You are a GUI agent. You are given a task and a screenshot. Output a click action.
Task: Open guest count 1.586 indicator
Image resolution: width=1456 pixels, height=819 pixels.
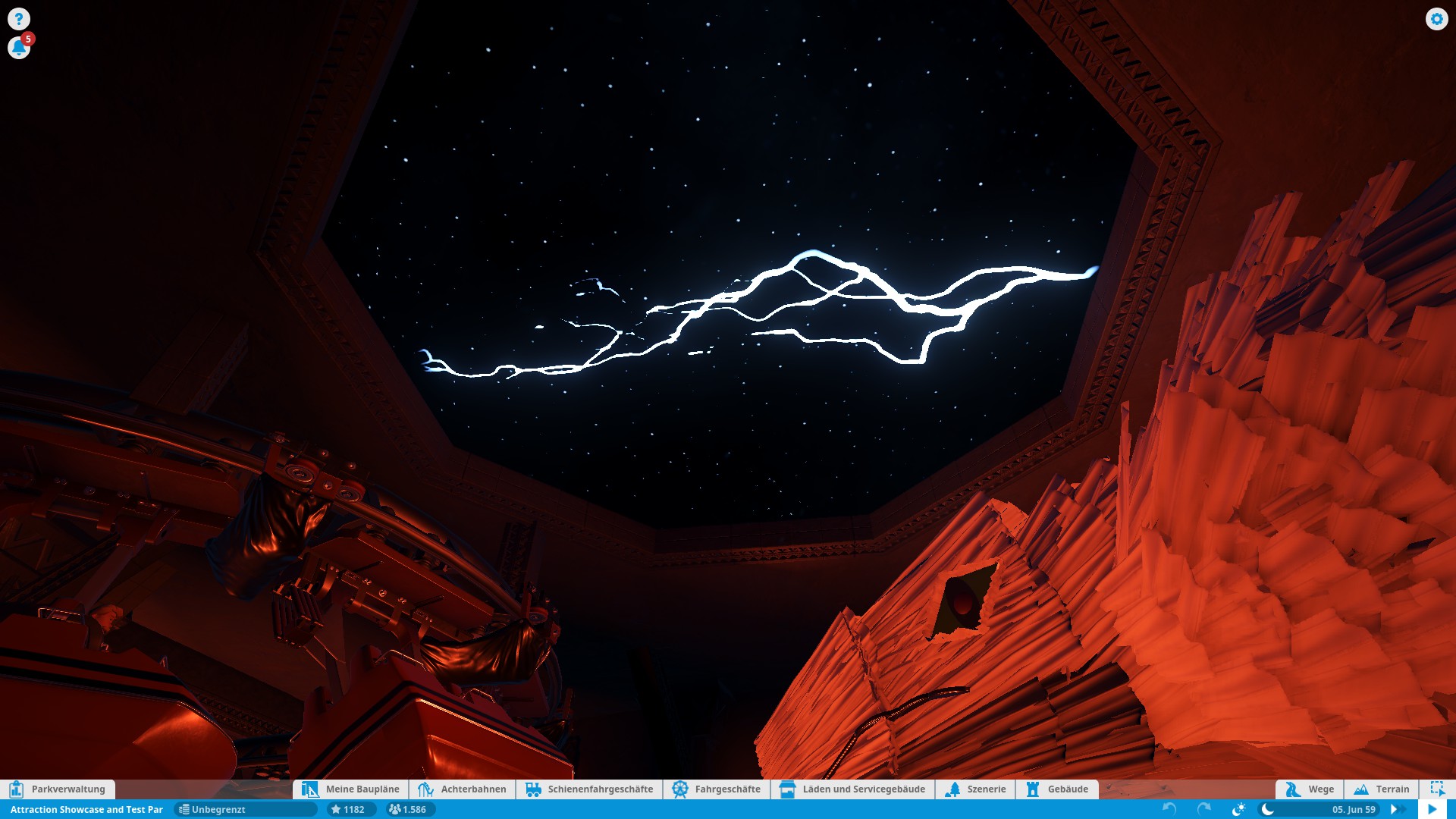click(x=409, y=809)
